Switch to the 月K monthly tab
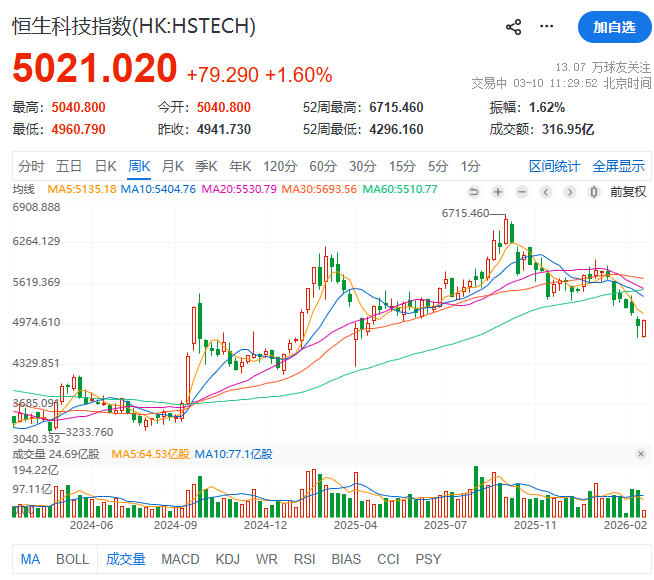This screenshot has height=580, width=654. pyautogui.click(x=173, y=166)
